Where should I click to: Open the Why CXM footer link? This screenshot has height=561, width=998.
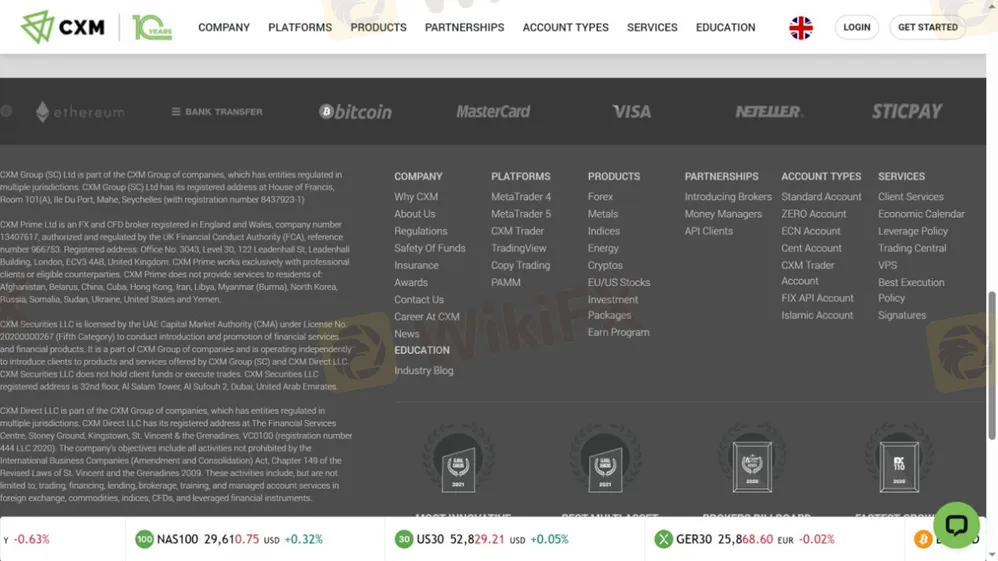pos(416,197)
